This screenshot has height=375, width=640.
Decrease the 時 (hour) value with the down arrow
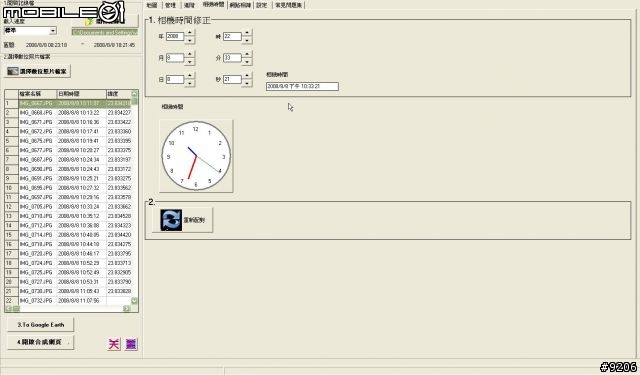[247, 40]
